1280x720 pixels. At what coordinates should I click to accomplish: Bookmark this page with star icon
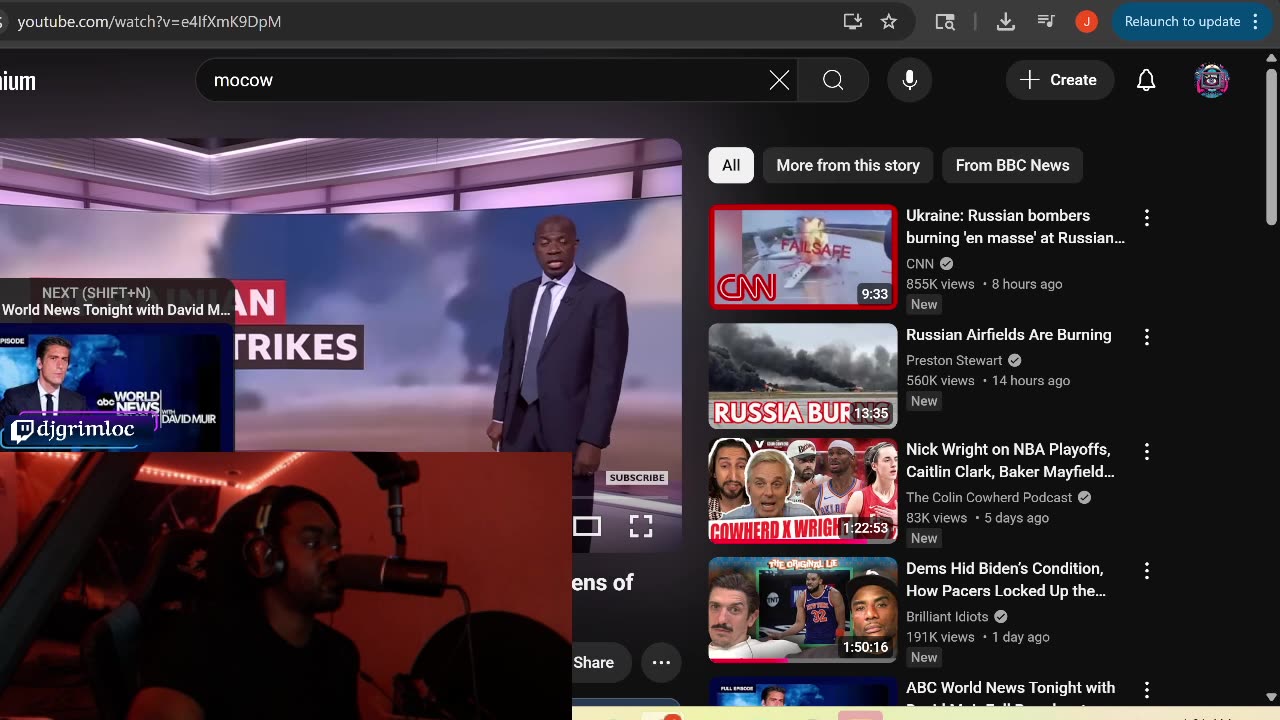point(889,21)
